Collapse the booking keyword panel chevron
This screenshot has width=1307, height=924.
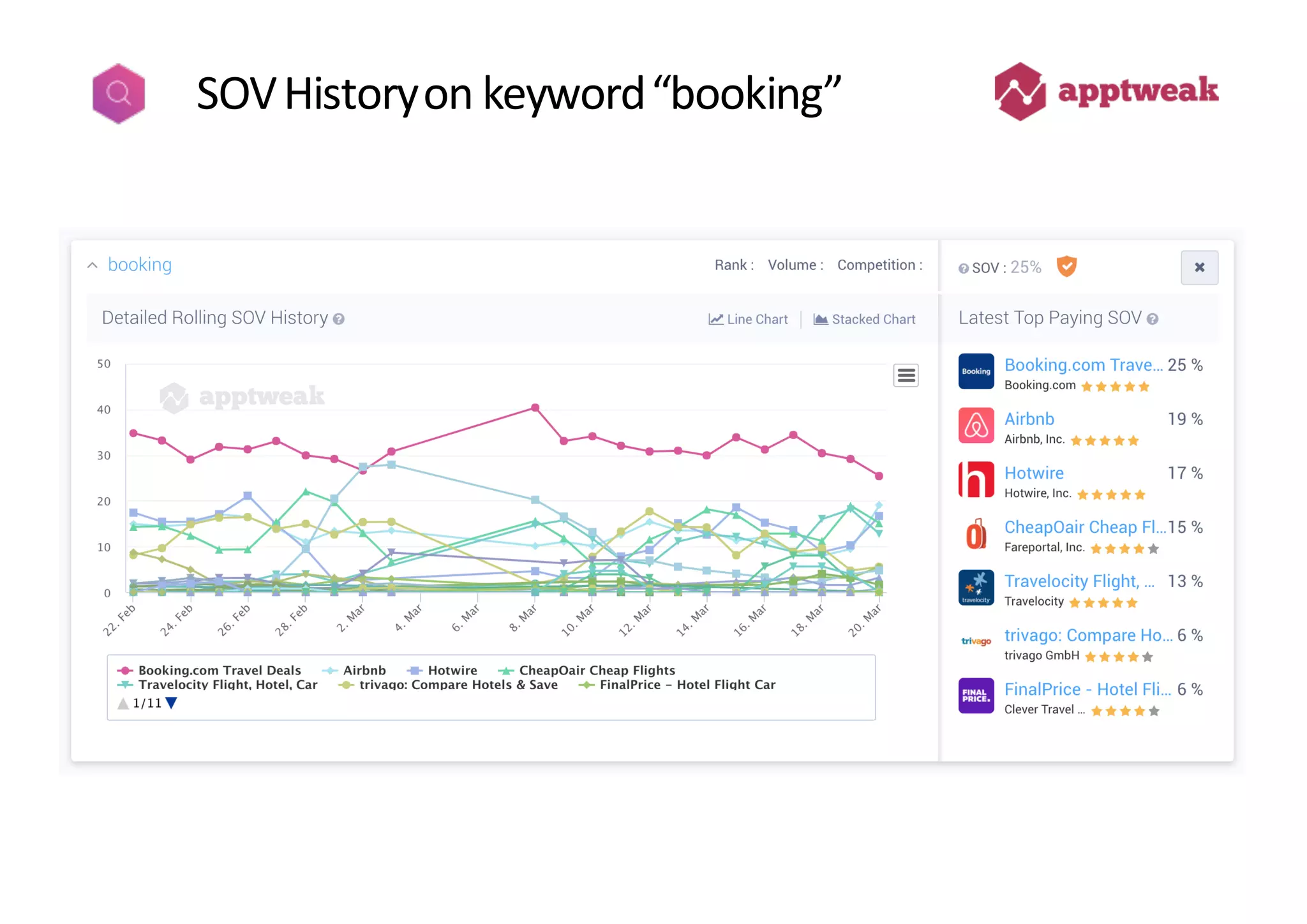(x=93, y=265)
